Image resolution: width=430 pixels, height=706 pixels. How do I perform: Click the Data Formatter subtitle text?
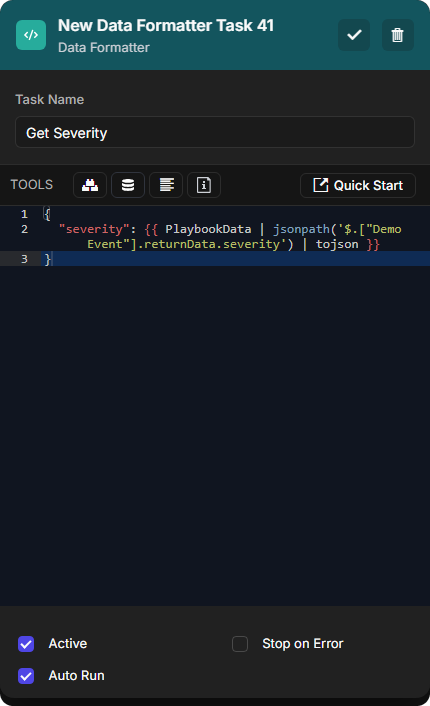[104, 47]
